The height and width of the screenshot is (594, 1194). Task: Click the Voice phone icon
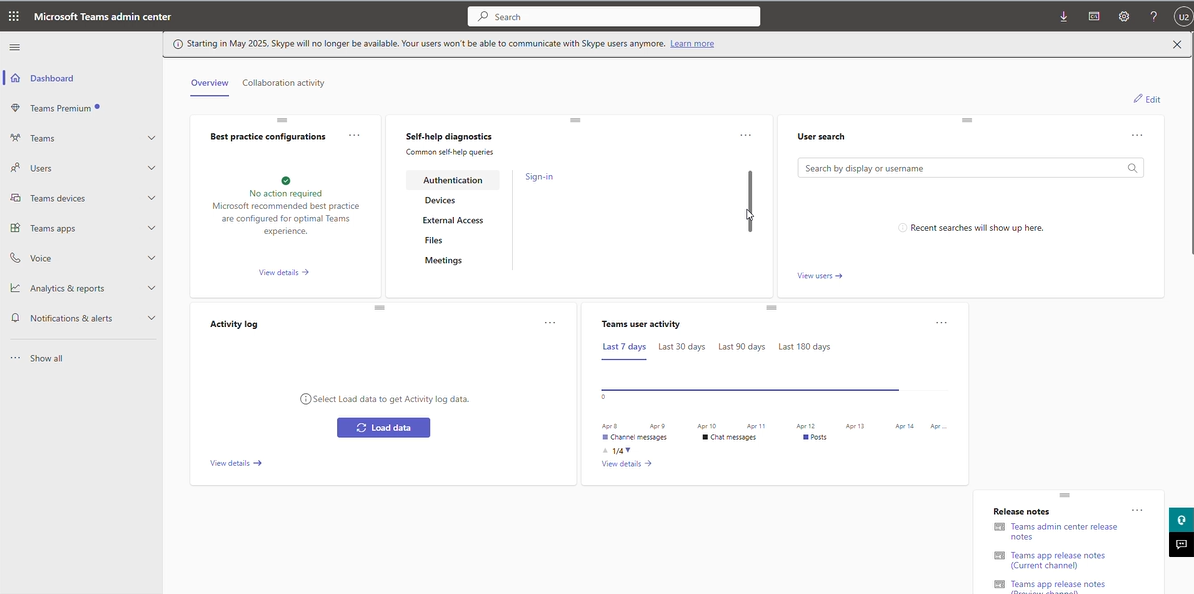click(x=15, y=258)
